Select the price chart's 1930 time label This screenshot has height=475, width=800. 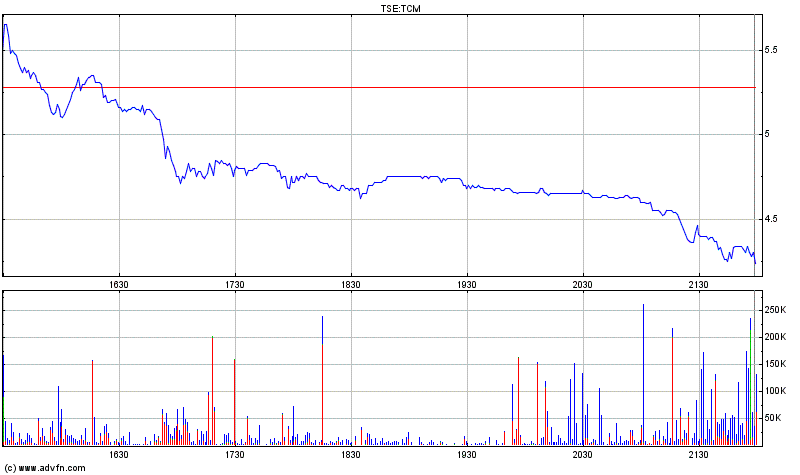[467, 284]
